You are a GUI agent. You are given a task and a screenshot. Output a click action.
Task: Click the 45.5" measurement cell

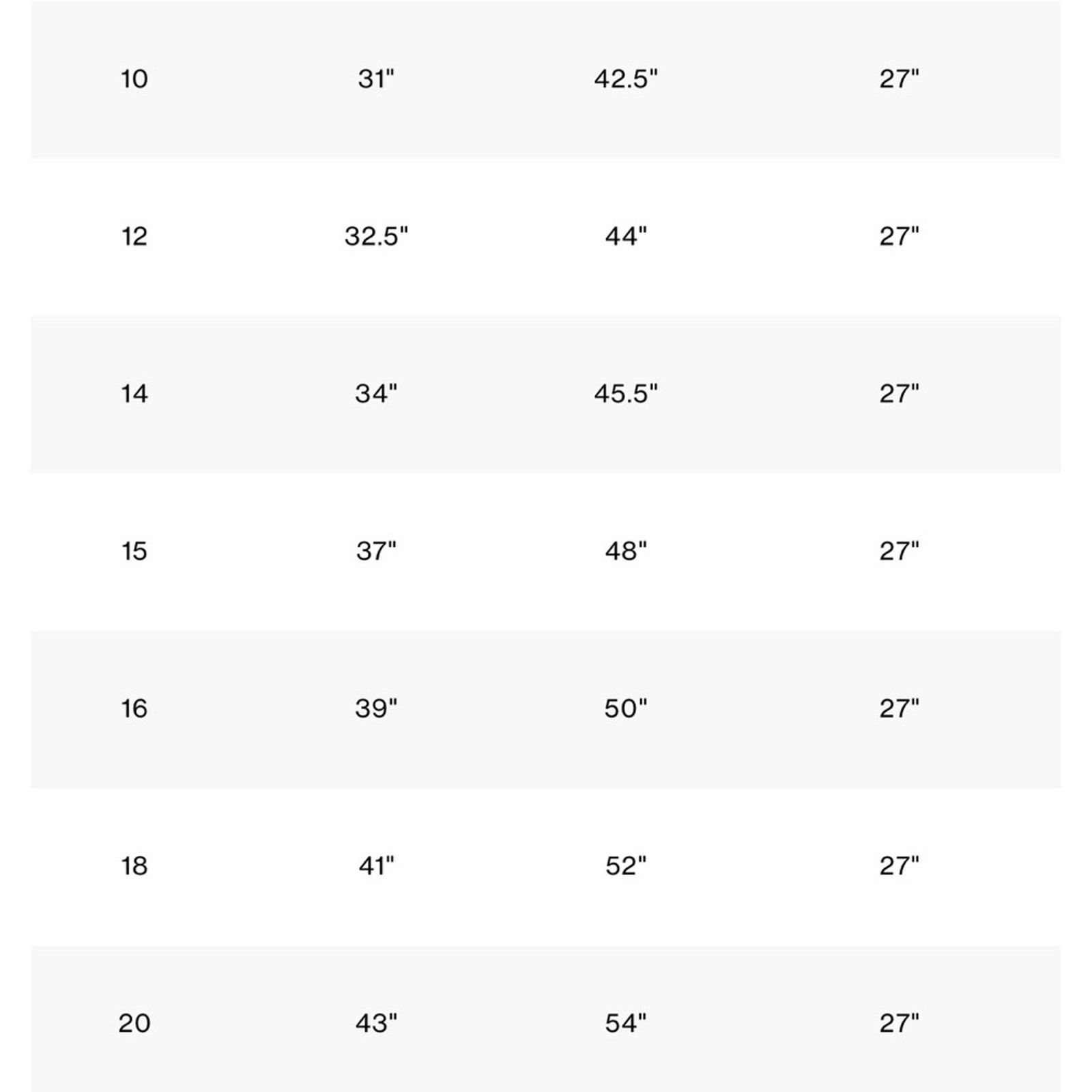[x=626, y=394]
